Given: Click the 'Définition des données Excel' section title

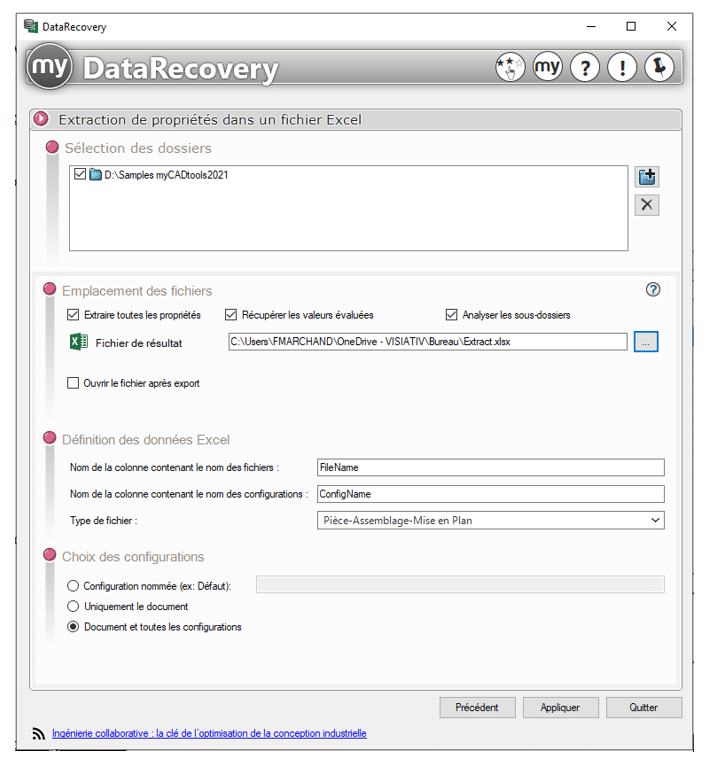Looking at the screenshot, I should pos(146,440).
